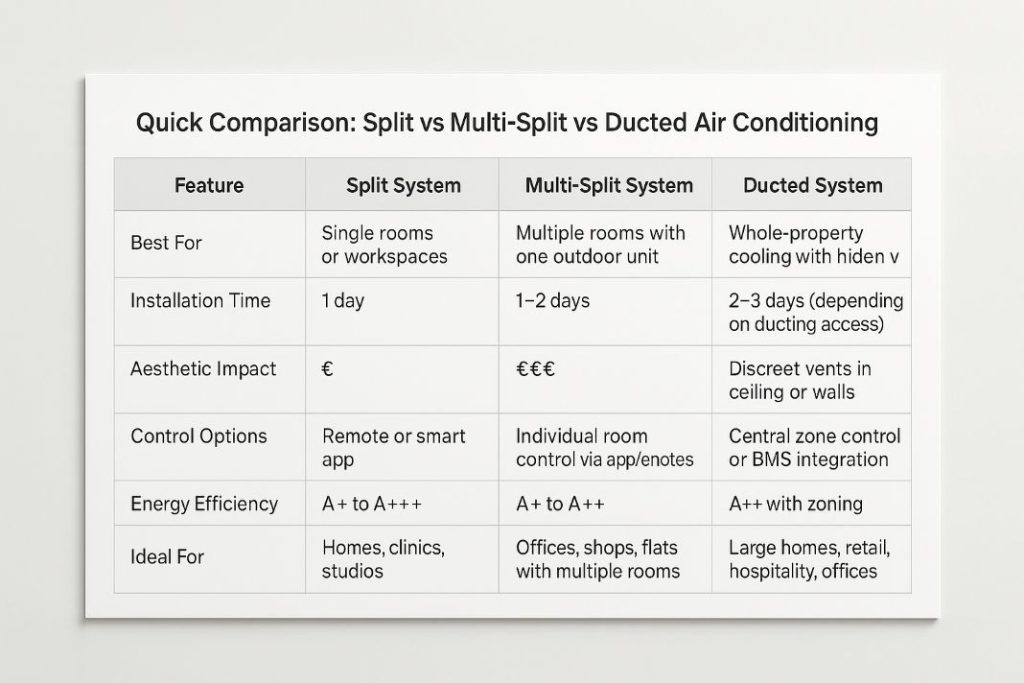The width and height of the screenshot is (1024, 683).
Task: Click the 'Central zone control or BMS integration' cell
Action: tap(814, 448)
